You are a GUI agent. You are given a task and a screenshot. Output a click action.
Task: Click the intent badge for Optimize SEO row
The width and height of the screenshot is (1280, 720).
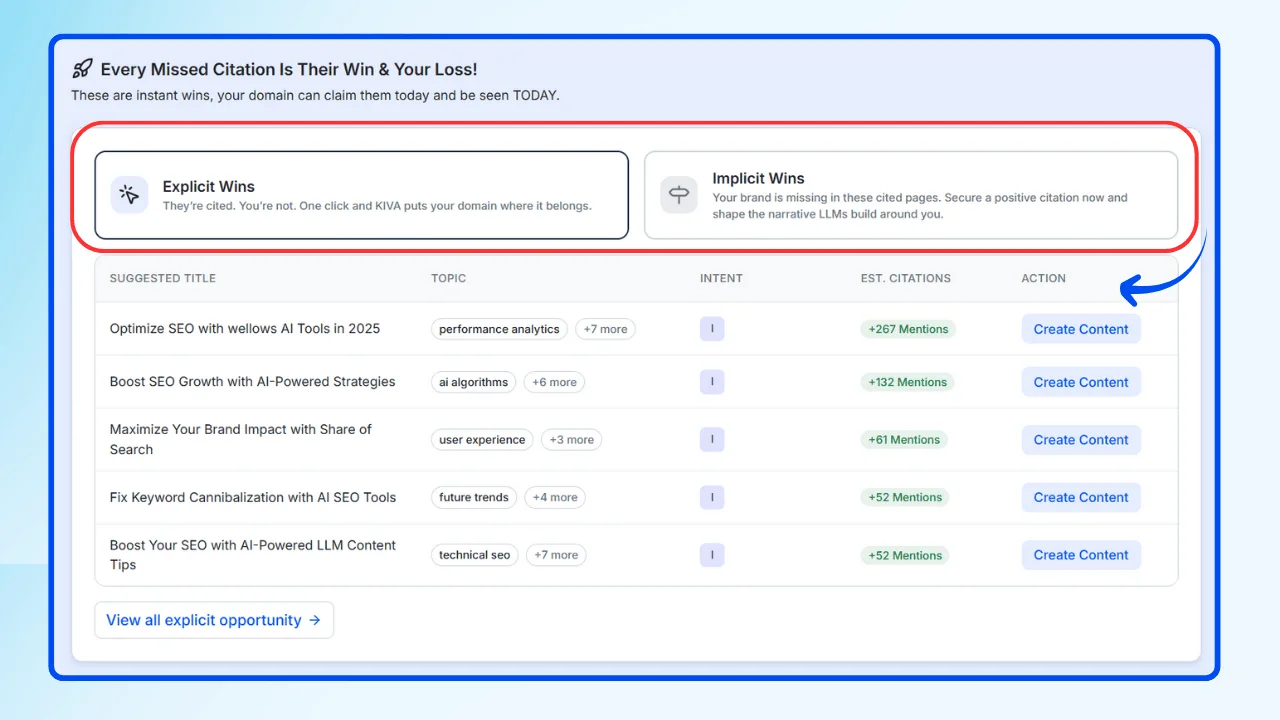(711, 329)
